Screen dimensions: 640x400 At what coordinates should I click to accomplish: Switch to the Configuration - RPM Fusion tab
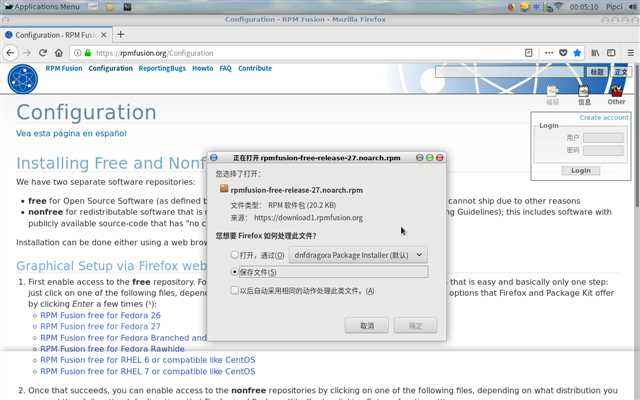(56, 35)
